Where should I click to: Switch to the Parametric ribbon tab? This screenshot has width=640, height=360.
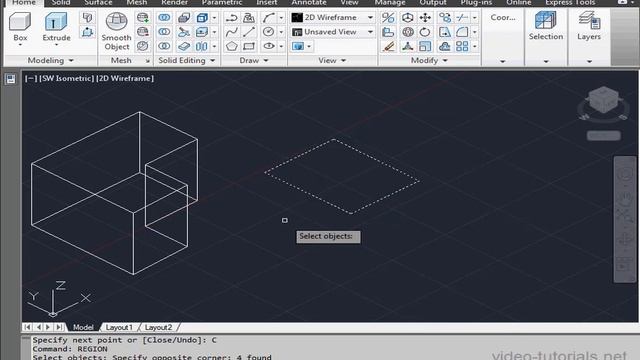tap(222, 2)
